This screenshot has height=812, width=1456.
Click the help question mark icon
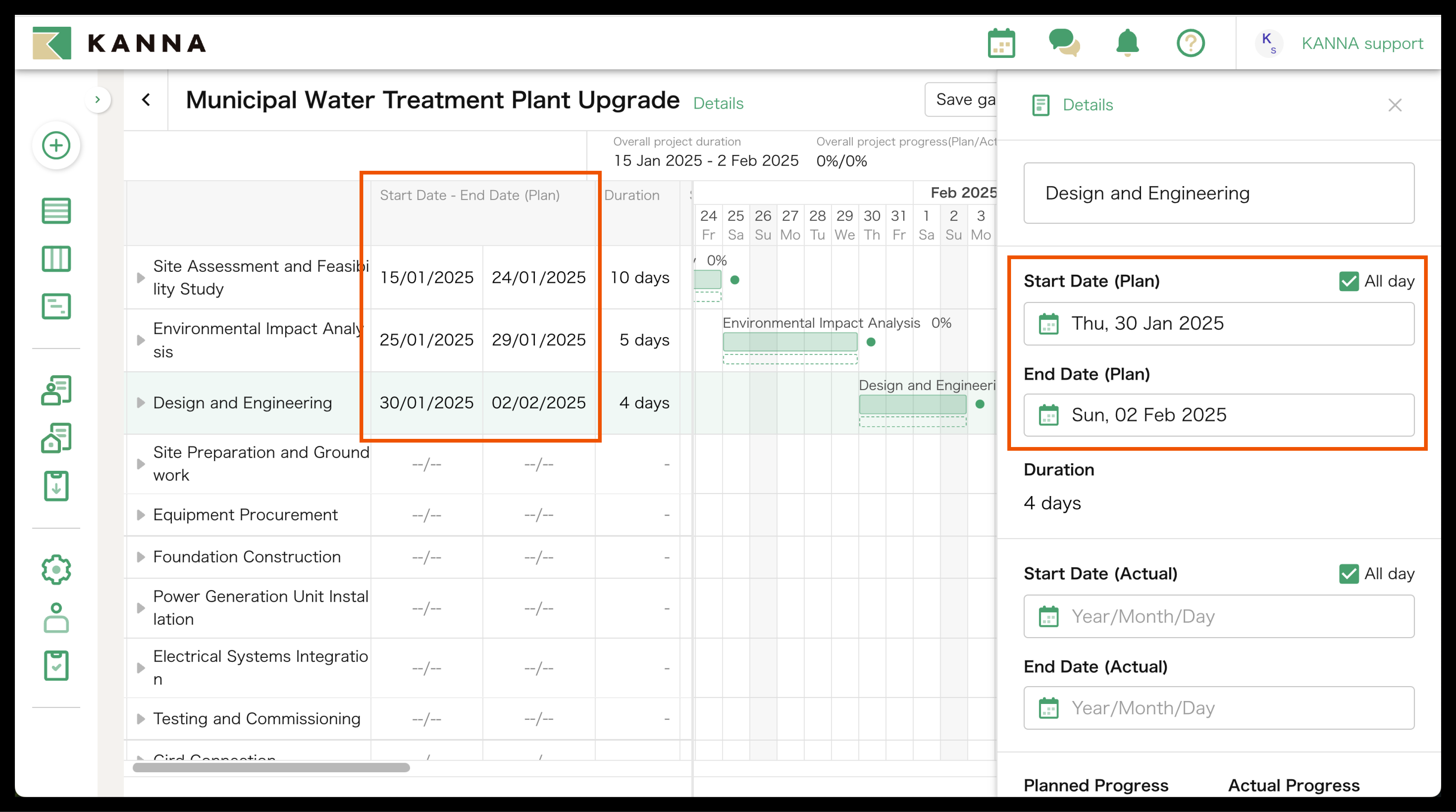[1190, 43]
